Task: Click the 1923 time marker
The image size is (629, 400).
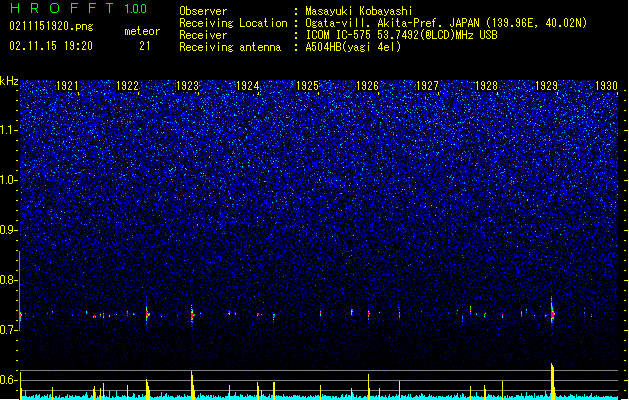Action: point(187,86)
